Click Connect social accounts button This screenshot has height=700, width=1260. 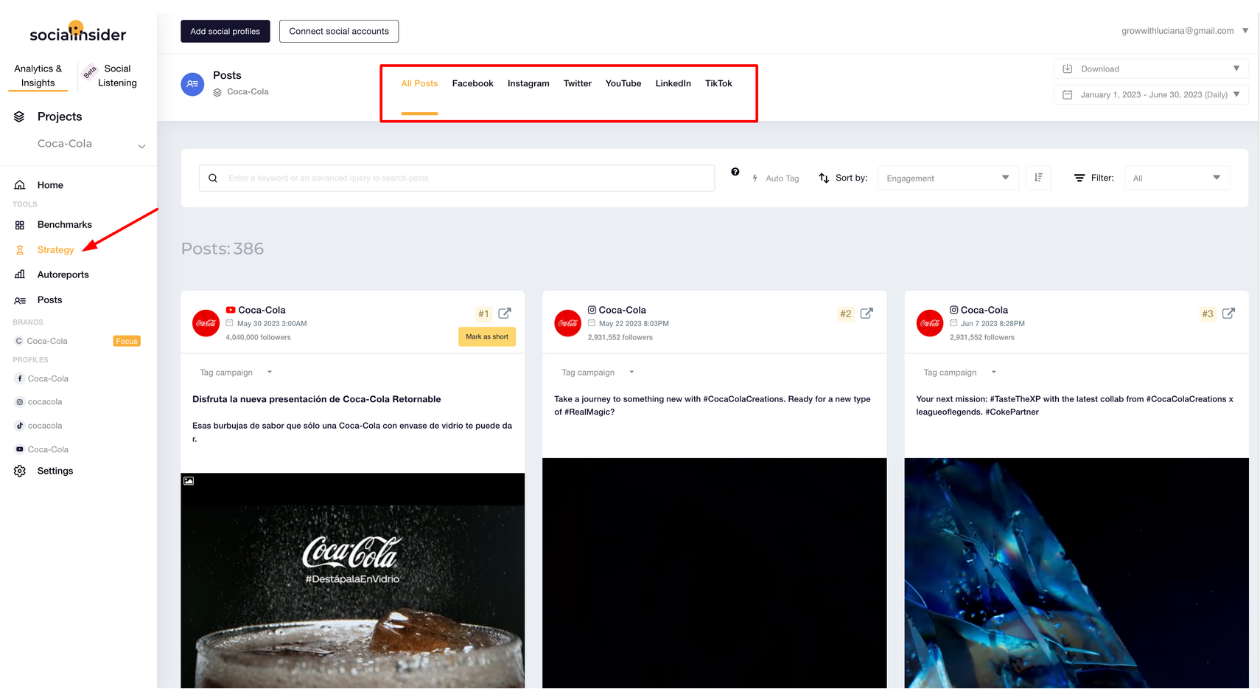click(339, 31)
